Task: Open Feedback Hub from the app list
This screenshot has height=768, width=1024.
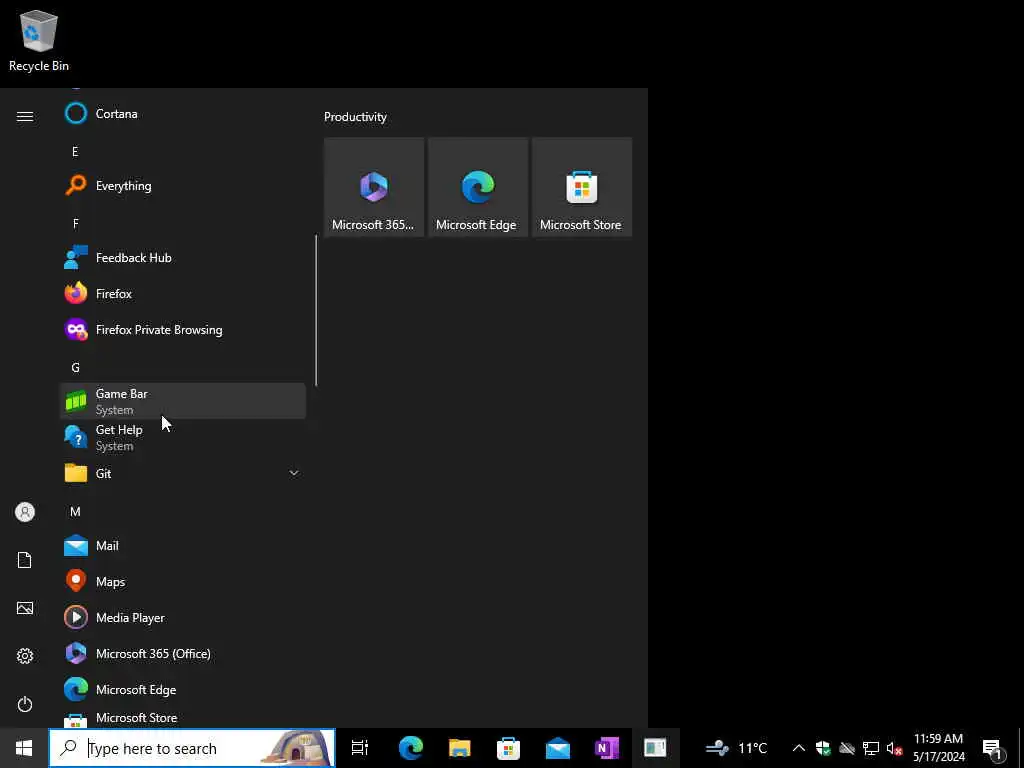Action: click(183, 257)
